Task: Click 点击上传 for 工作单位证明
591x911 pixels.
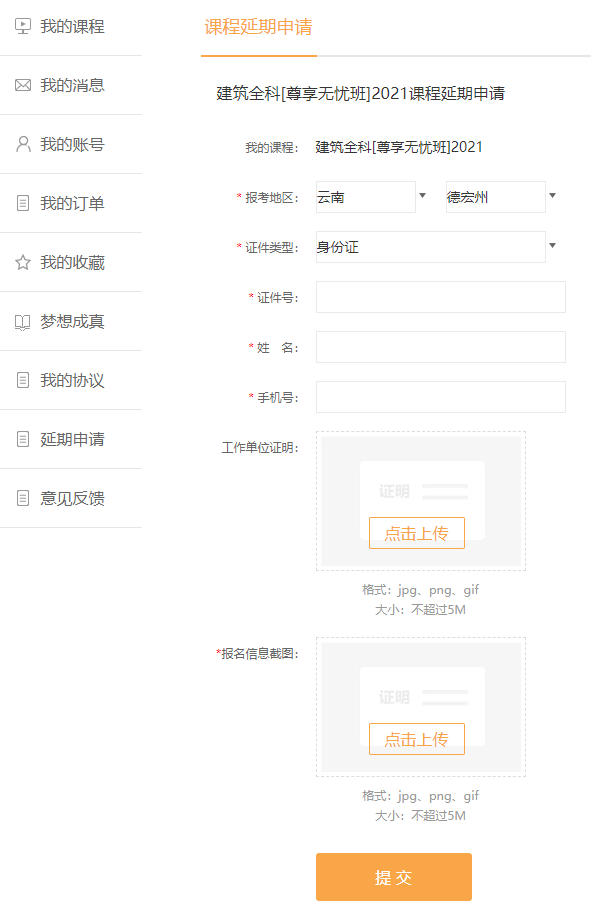Action: (x=417, y=533)
